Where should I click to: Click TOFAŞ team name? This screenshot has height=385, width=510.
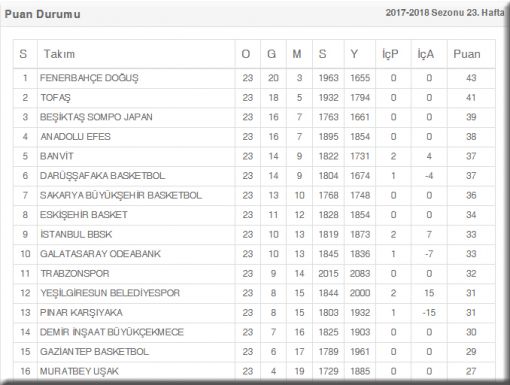point(56,98)
